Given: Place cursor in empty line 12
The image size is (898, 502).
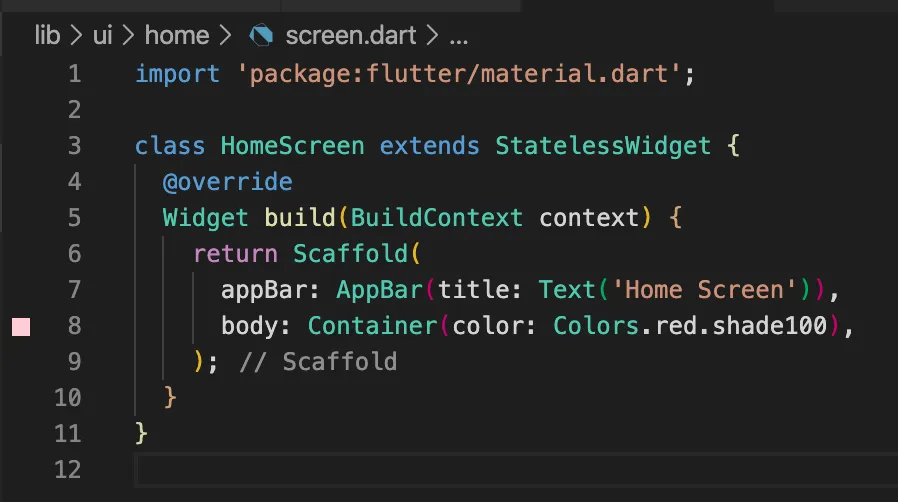Looking at the screenshot, I should click(500, 470).
